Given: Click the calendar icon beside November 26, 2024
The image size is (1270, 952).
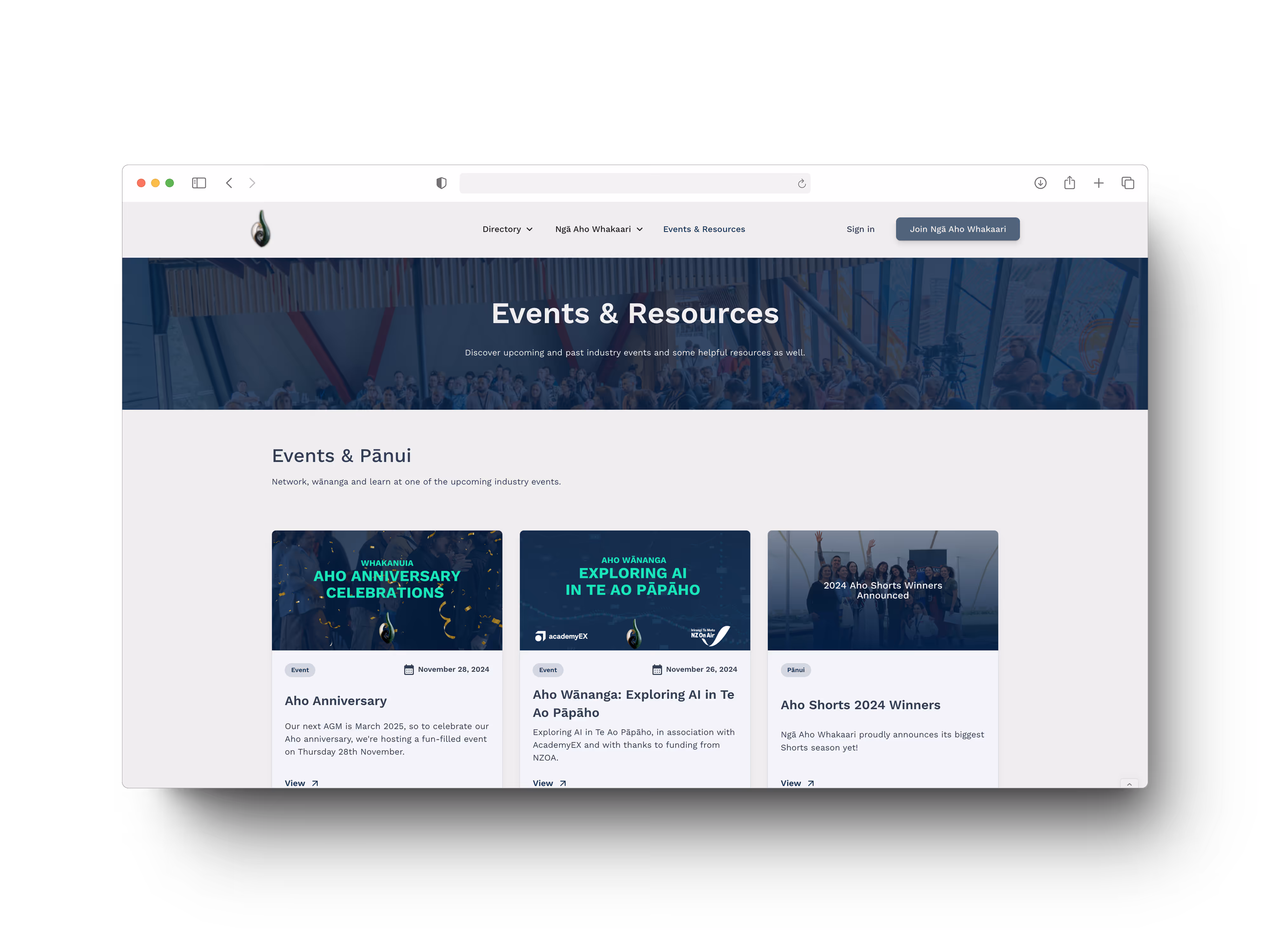Looking at the screenshot, I should [x=657, y=670].
